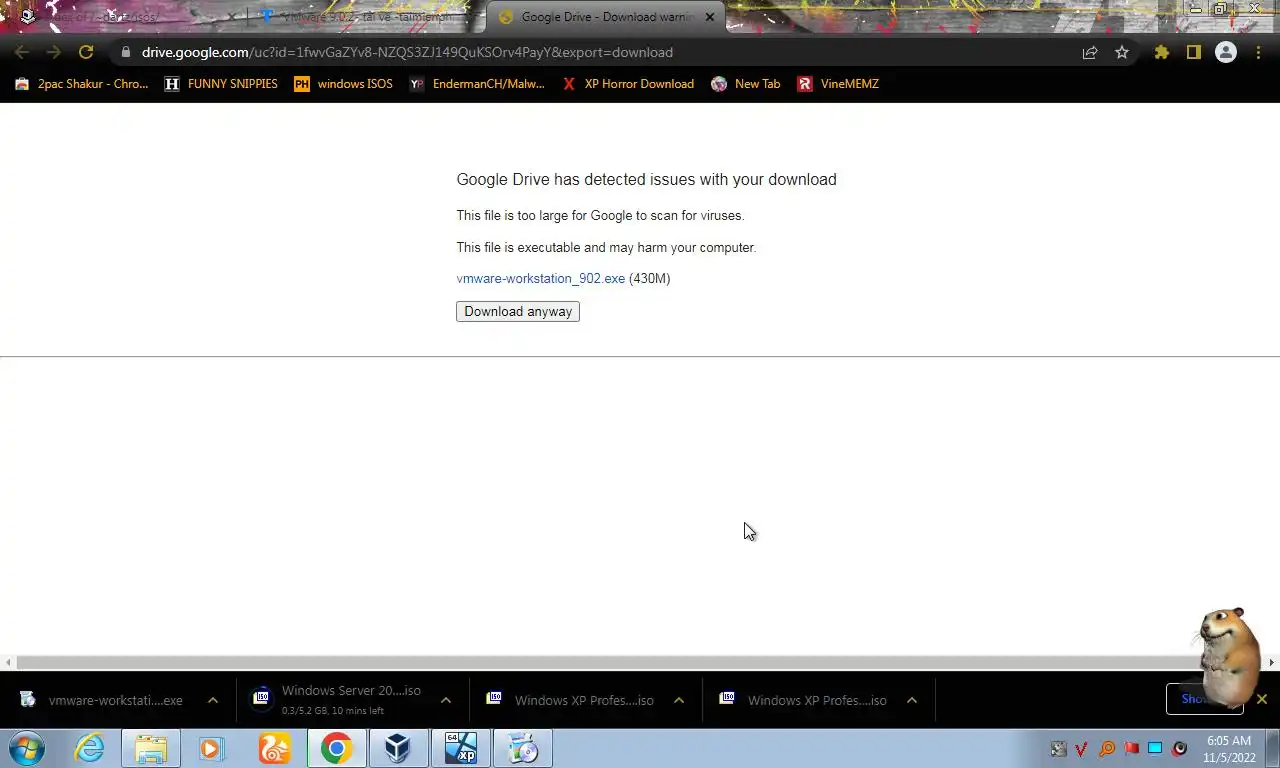The image size is (1280, 768).
Task: Expand options for vmware-workstati....exe download
Action: click(x=213, y=700)
